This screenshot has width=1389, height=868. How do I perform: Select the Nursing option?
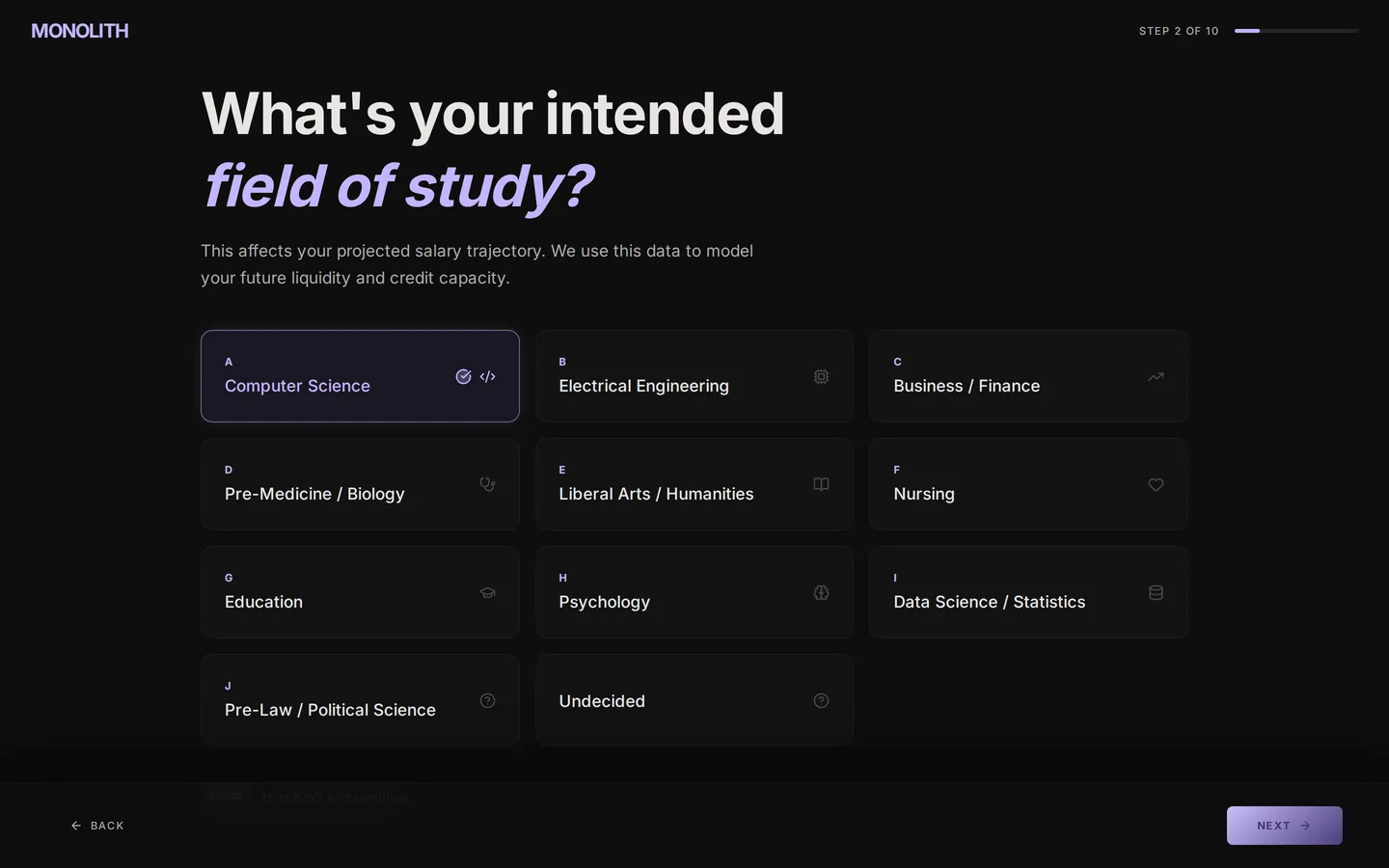[1028, 484]
